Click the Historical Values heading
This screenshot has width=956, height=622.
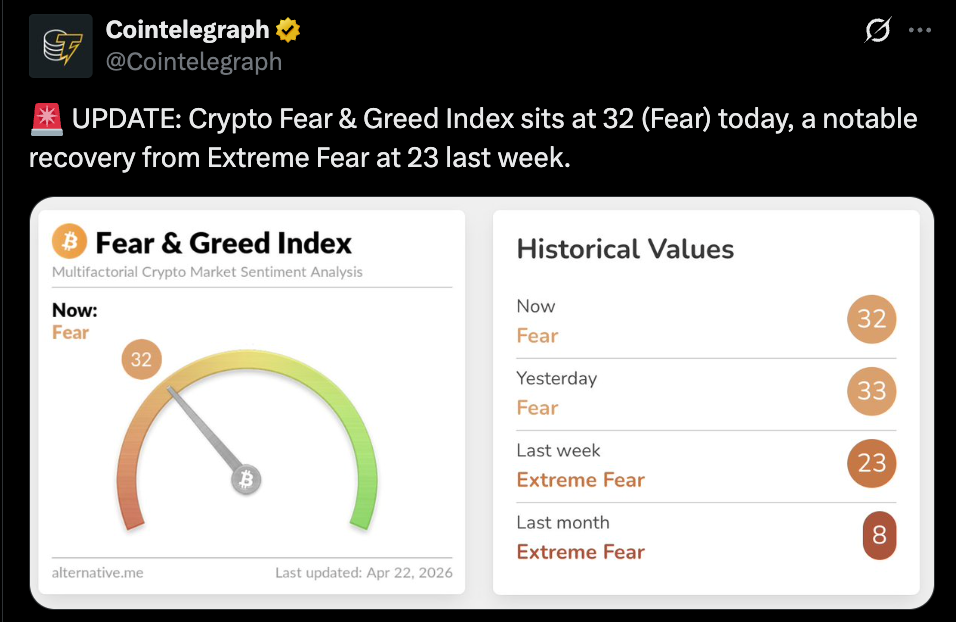pos(625,249)
